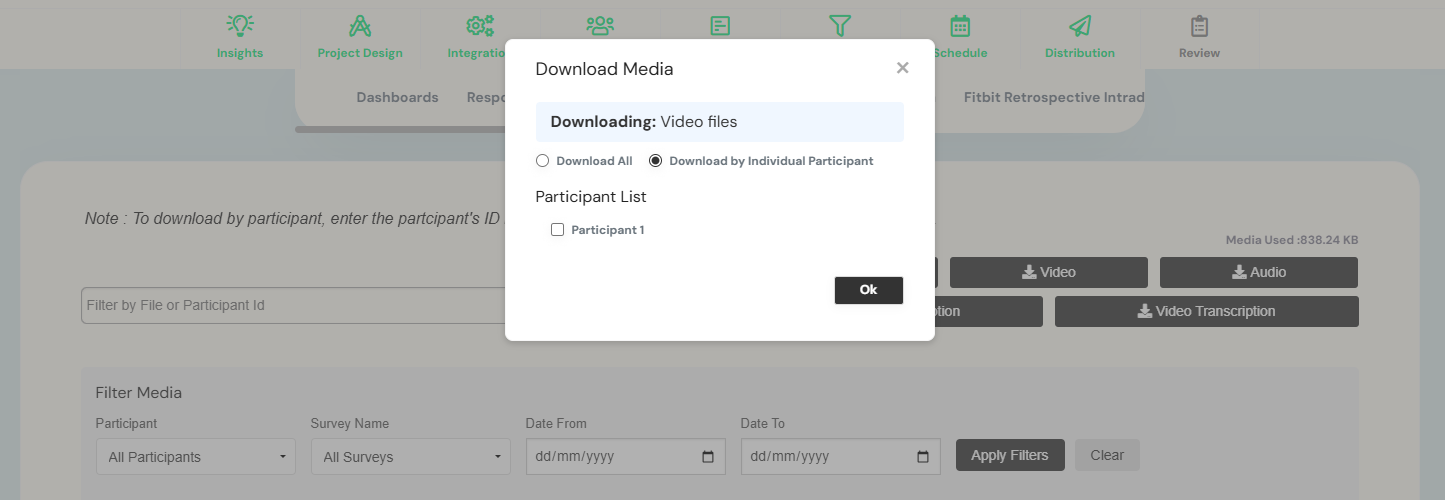Click the Apply Filters button
The image size is (1445, 500).
(x=1010, y=455)
